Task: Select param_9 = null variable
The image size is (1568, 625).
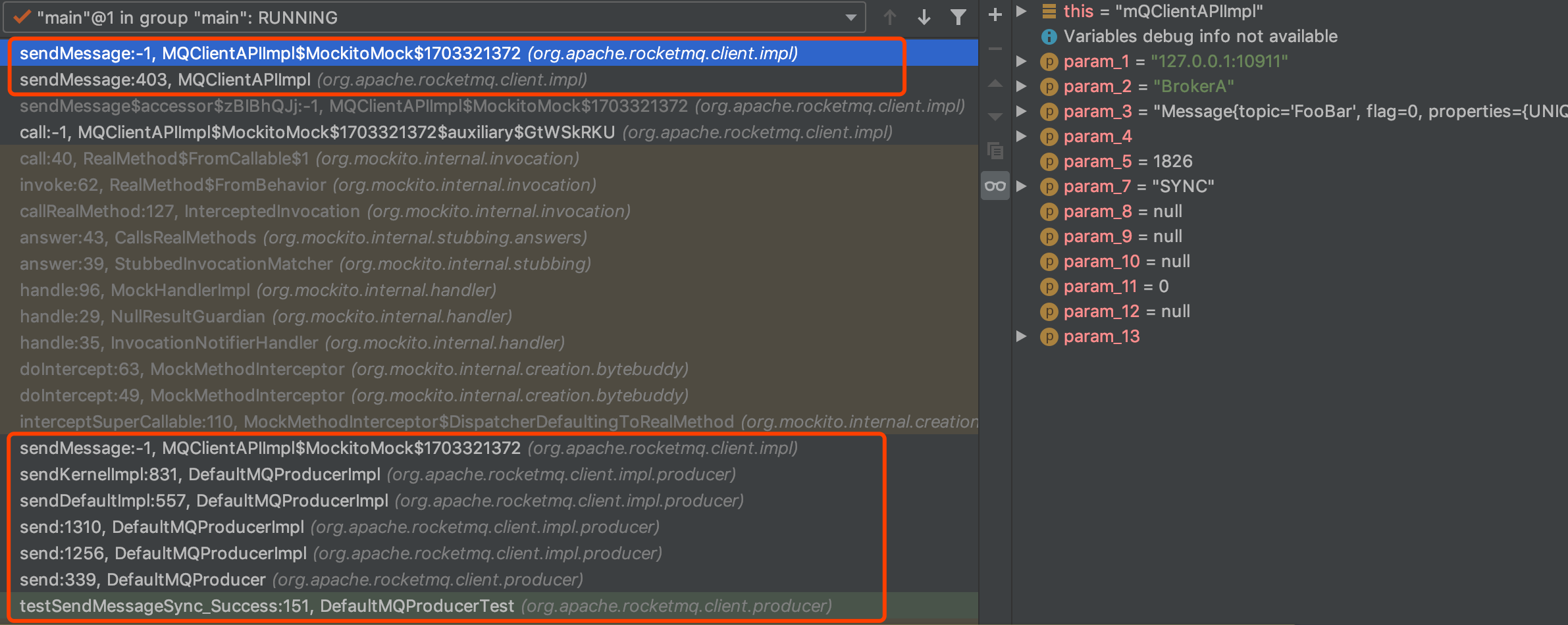Action: point(1123,236)
